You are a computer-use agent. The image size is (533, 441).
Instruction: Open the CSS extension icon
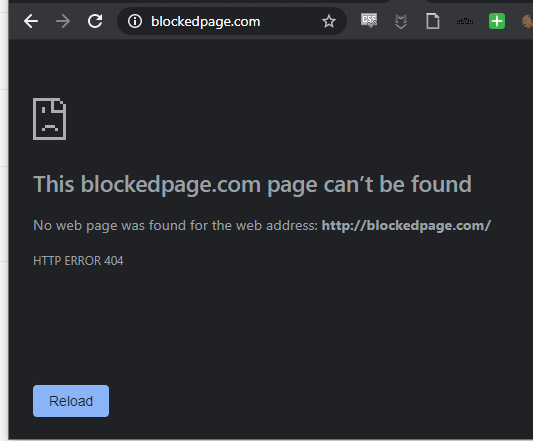(x=369, y=21)
